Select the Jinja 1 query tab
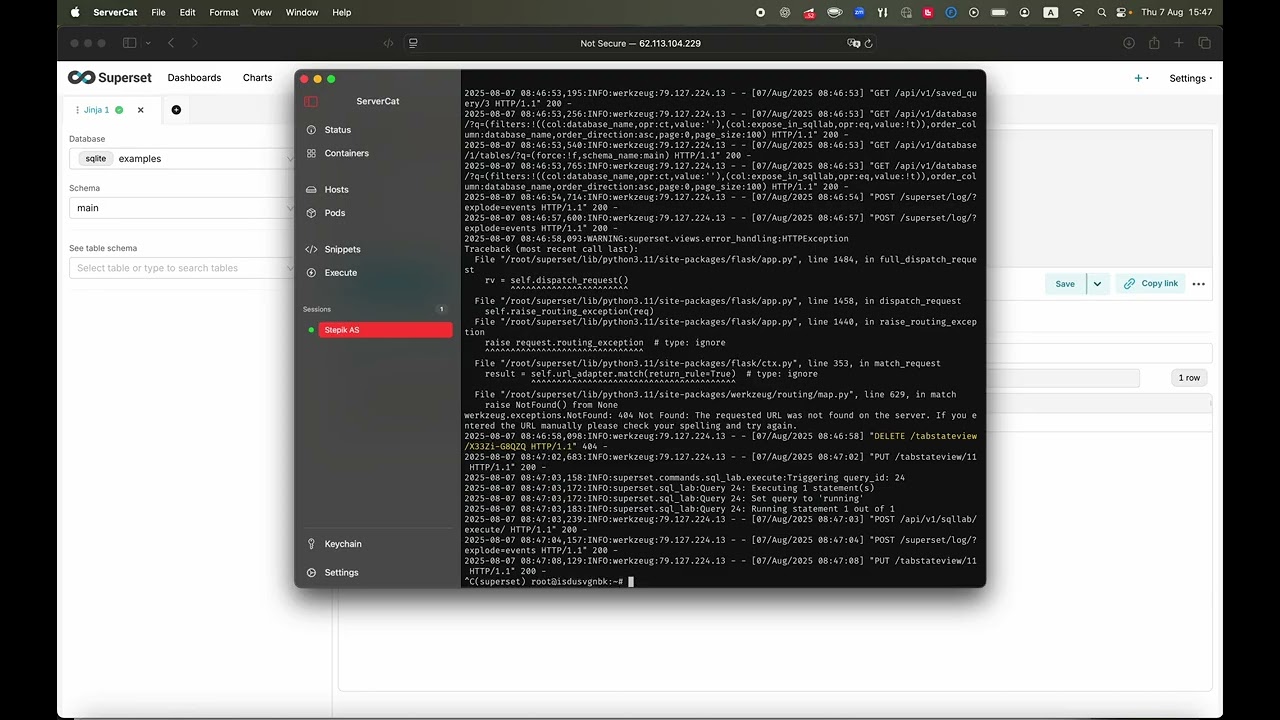This screenshot has width=1280, height=720. [x=96, y=110]
